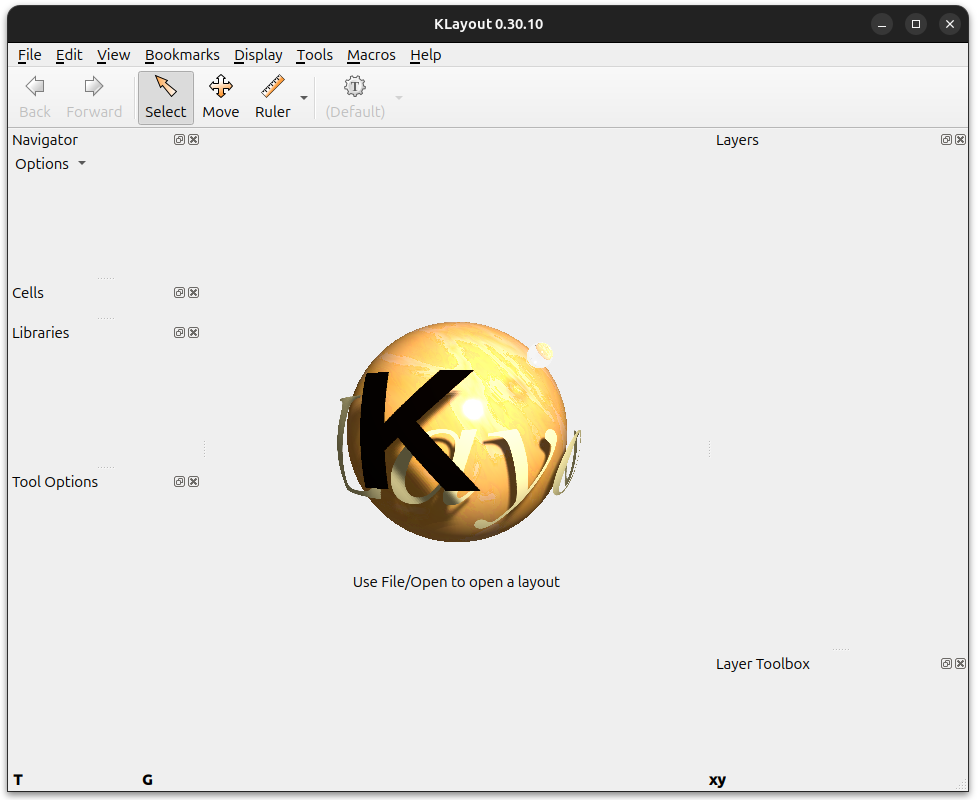Click the 'Use File/Open to open a layout' text

click(x=456, y=582)
